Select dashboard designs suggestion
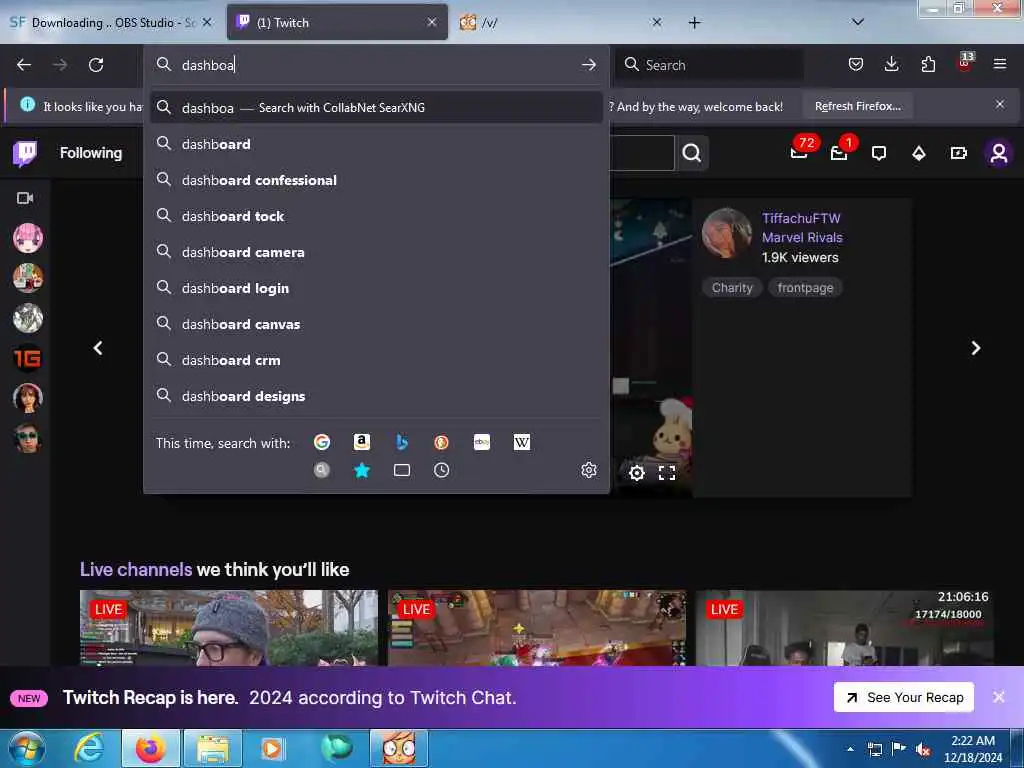The image size is (1024, 768). click(x=376, y=396)
